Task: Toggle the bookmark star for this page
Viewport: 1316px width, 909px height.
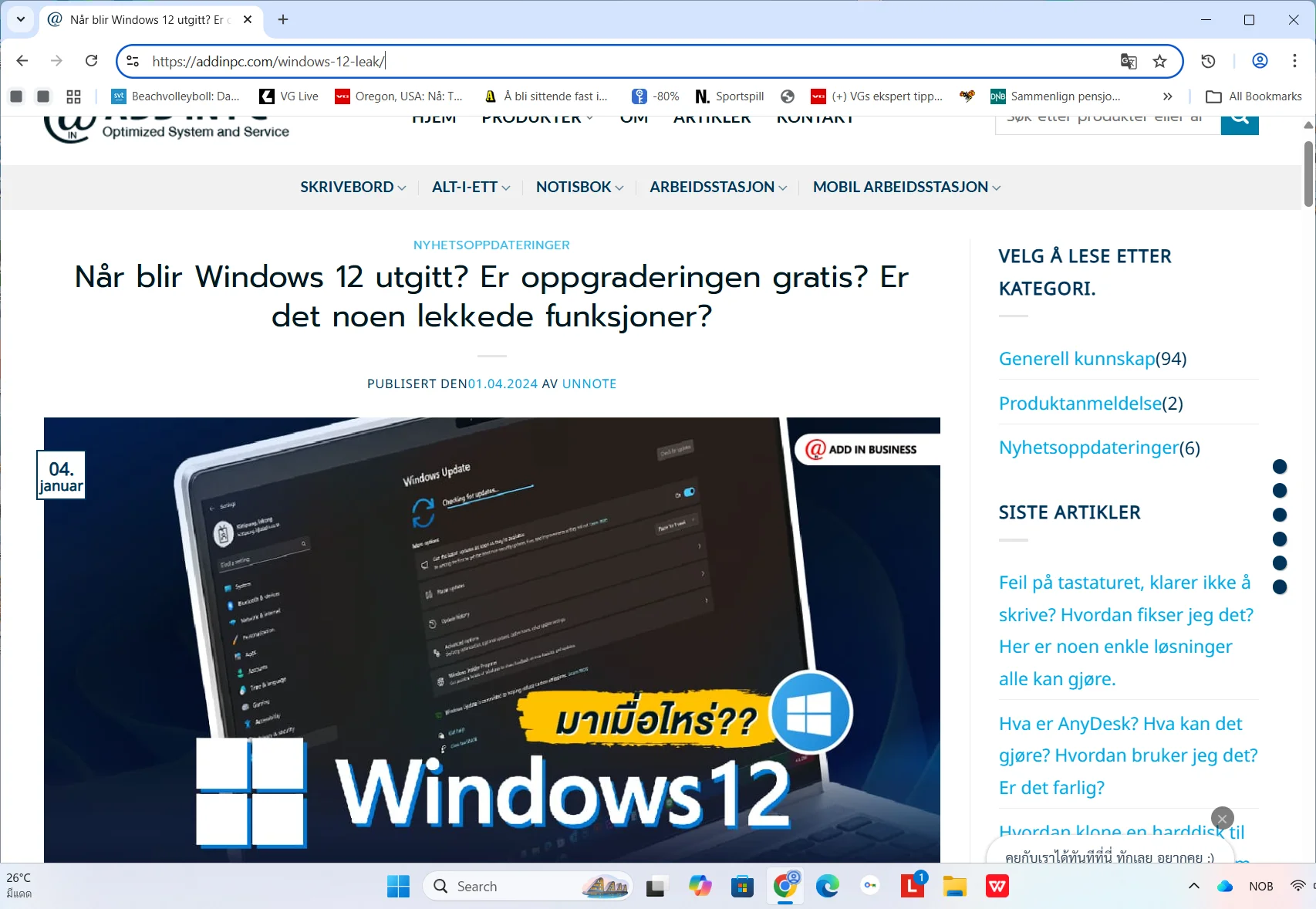Action: point(1159,61)
